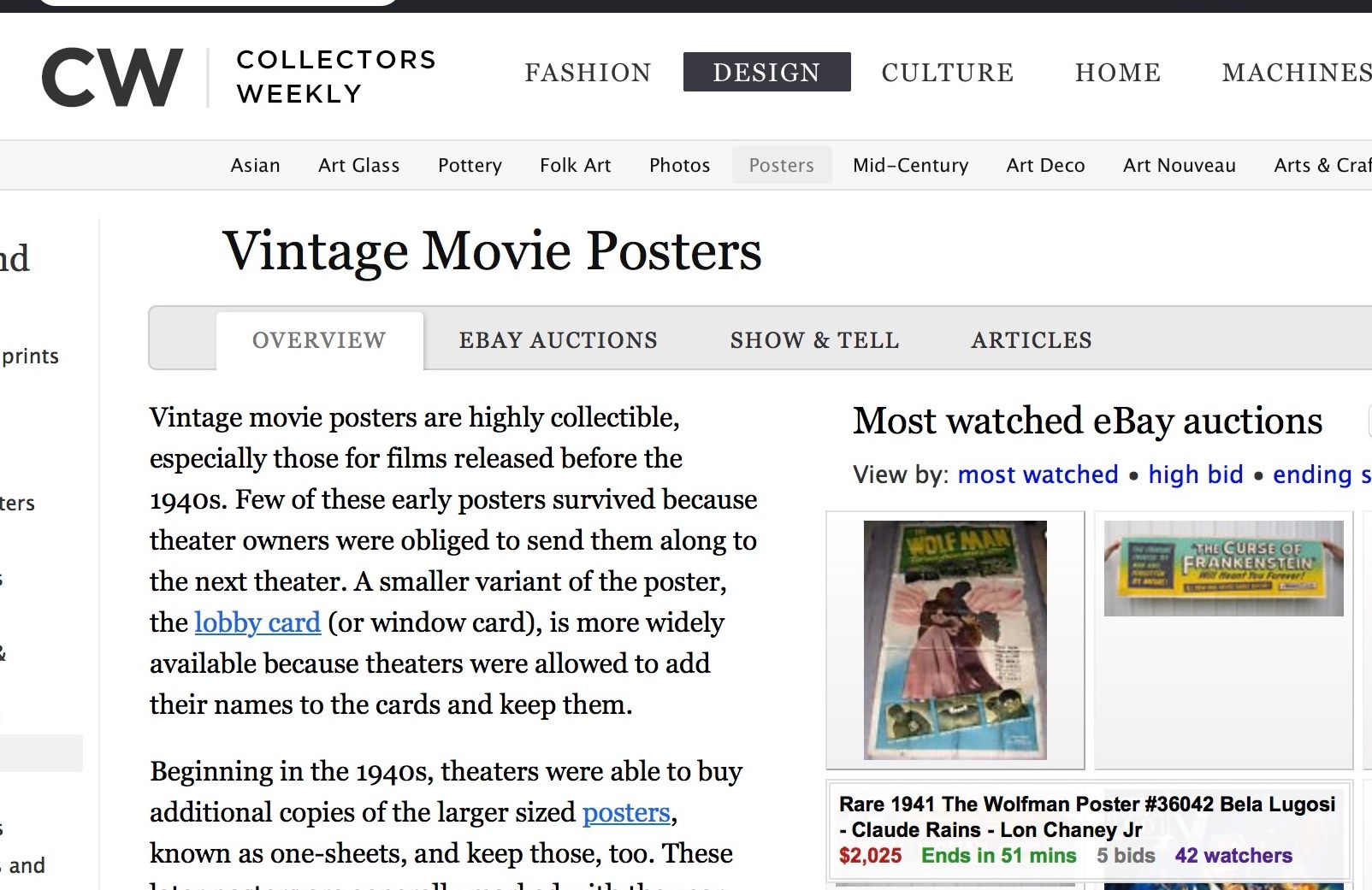Screen dimensions: 1372x890
Task: Open the Art Nouveau subcategory
Action: pos(1179,165)
